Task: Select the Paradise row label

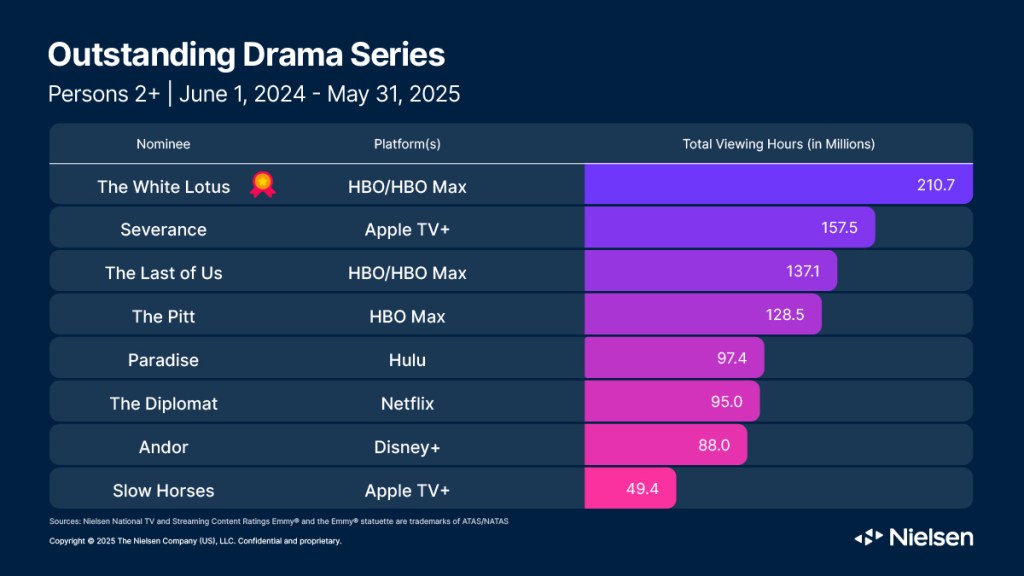Action: 164,360
